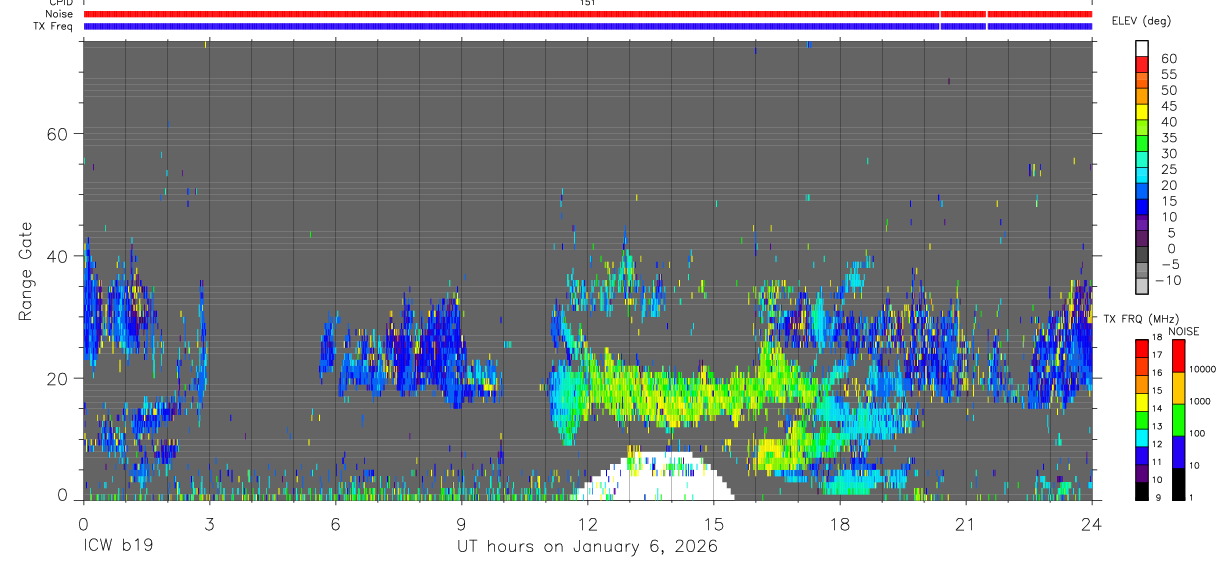The image size is (1228, 567).
Task: Click the '35' label on ELEV scale
Action: pyautogui.click(x=1168, y=137)
